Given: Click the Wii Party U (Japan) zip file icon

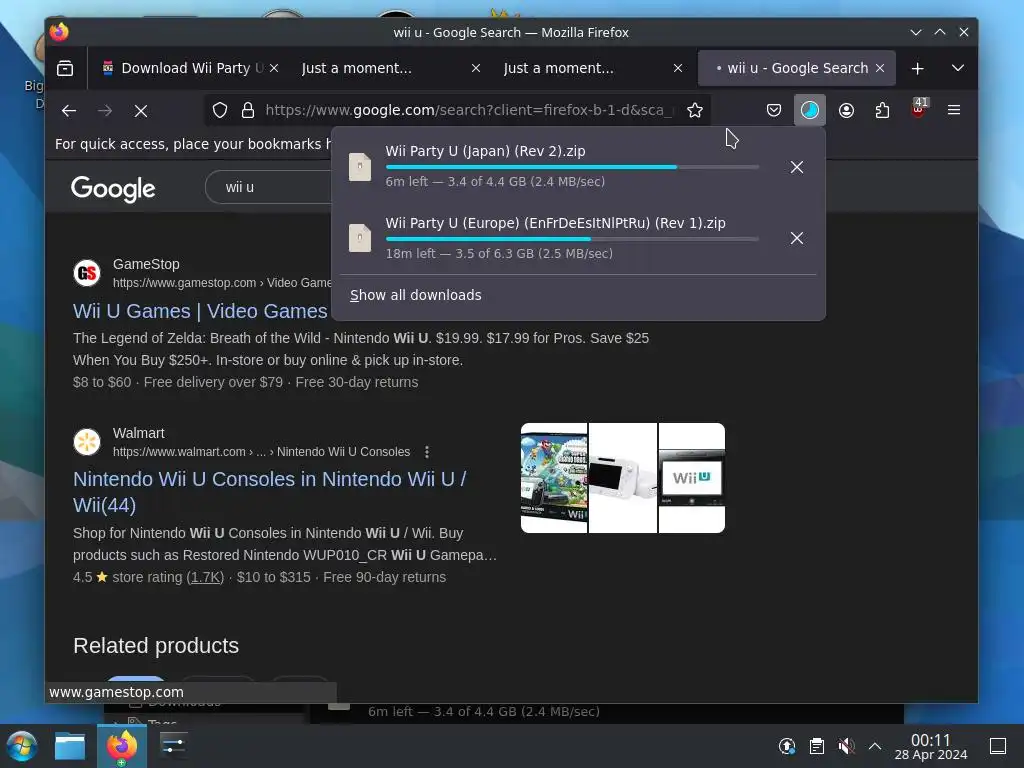Looking at the screenshot, I should [360, 167].
